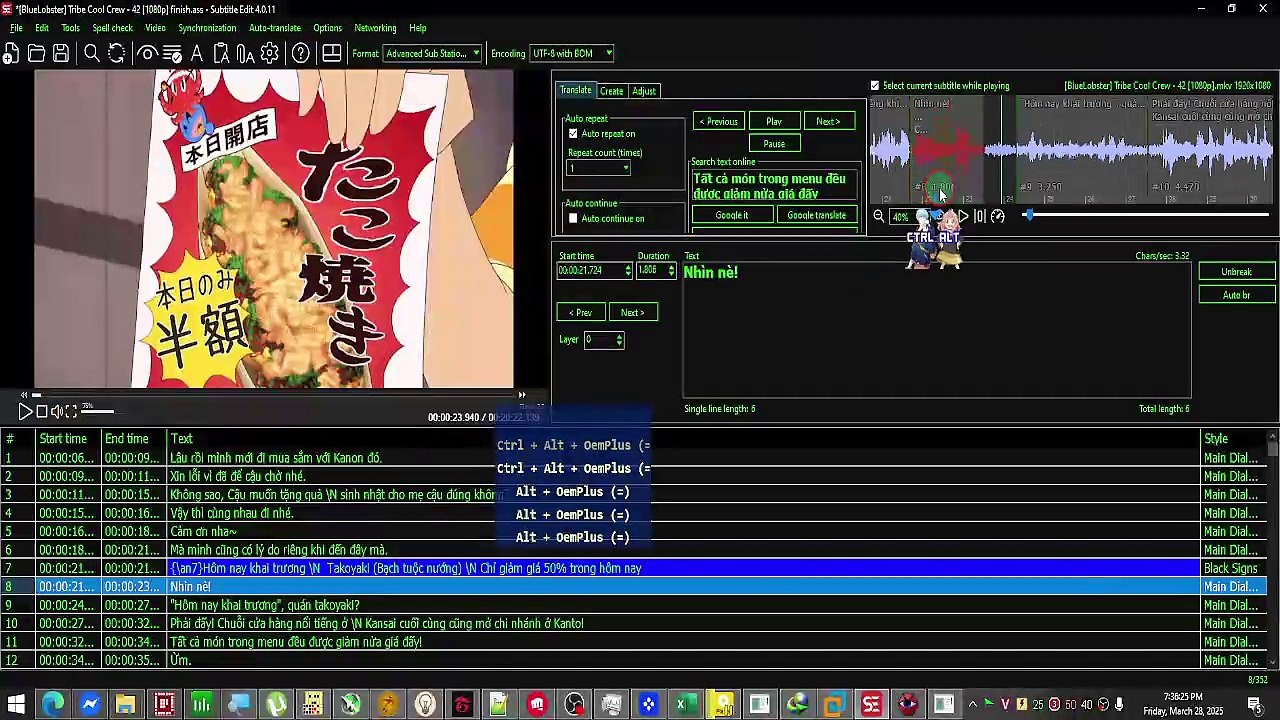
Task: Adjust the waveform position slider
Action: (1148, 216)
